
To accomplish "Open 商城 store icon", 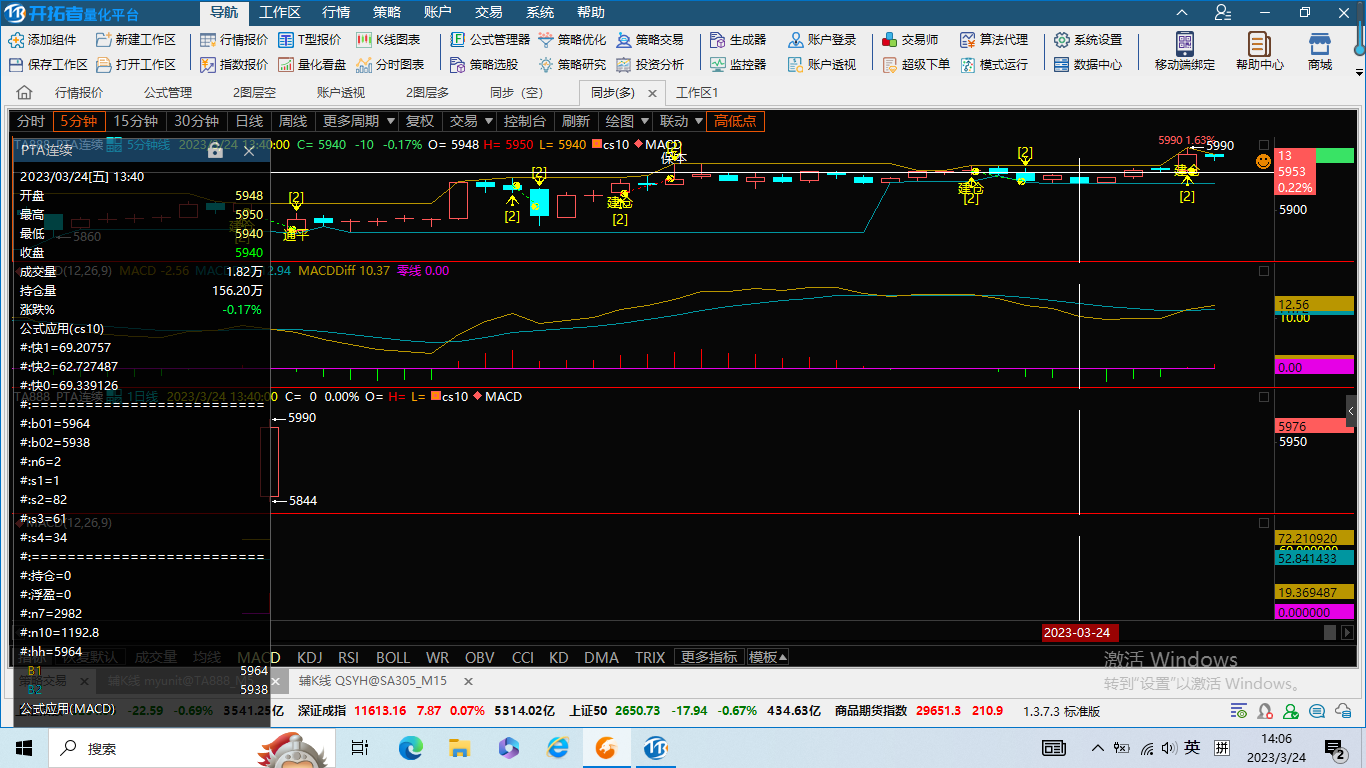I will coord(1320,45).
